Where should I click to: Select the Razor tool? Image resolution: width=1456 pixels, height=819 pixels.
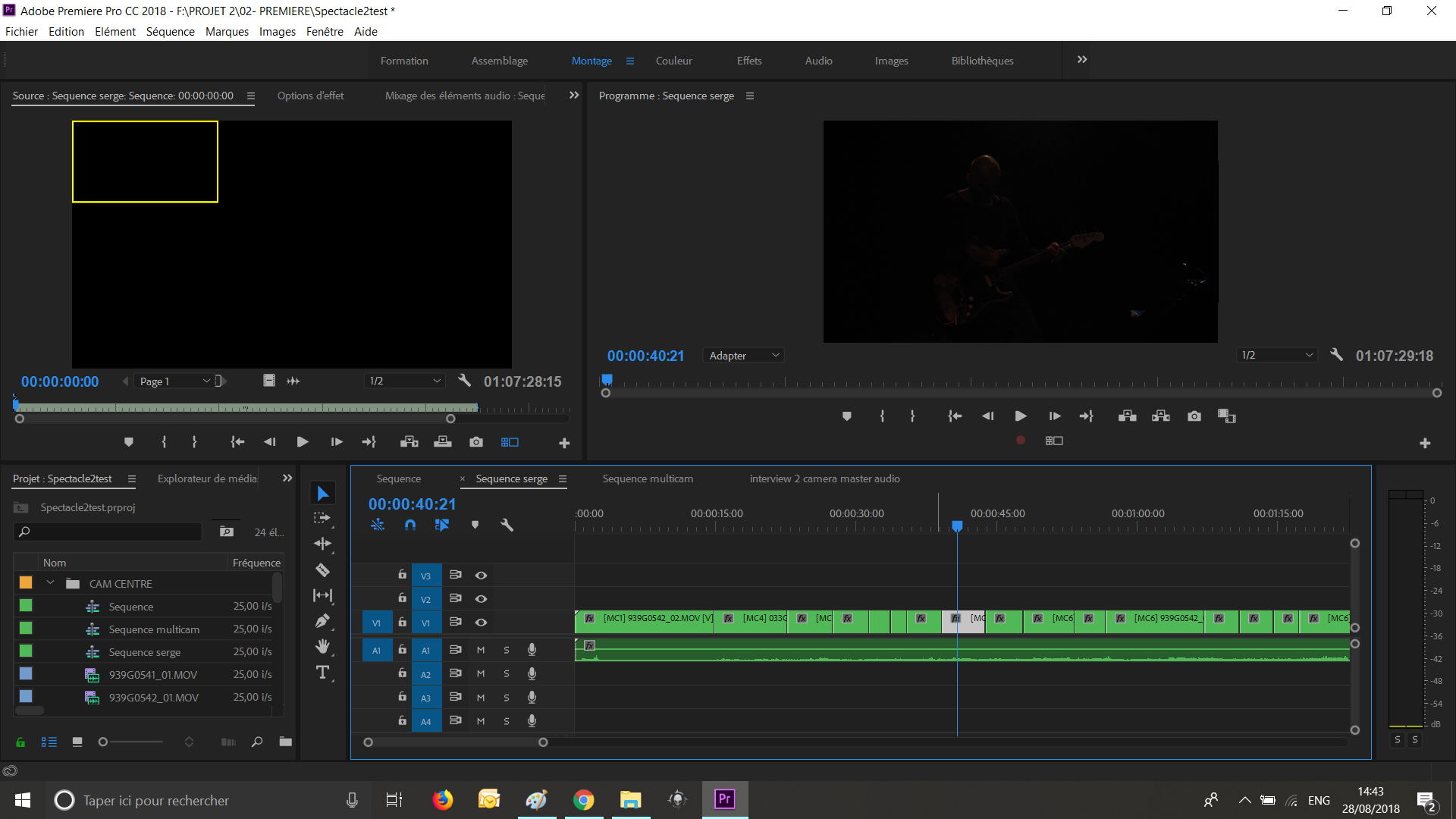[x=322, y=570]
